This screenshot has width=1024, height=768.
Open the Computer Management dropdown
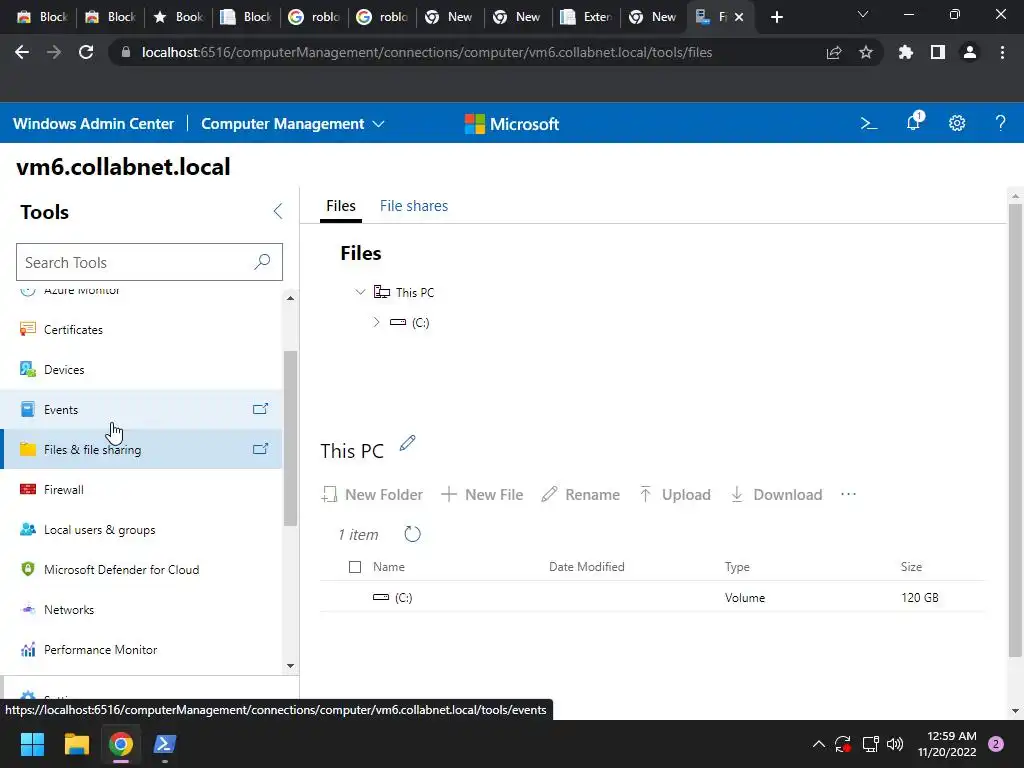click(x=293, y=123)
